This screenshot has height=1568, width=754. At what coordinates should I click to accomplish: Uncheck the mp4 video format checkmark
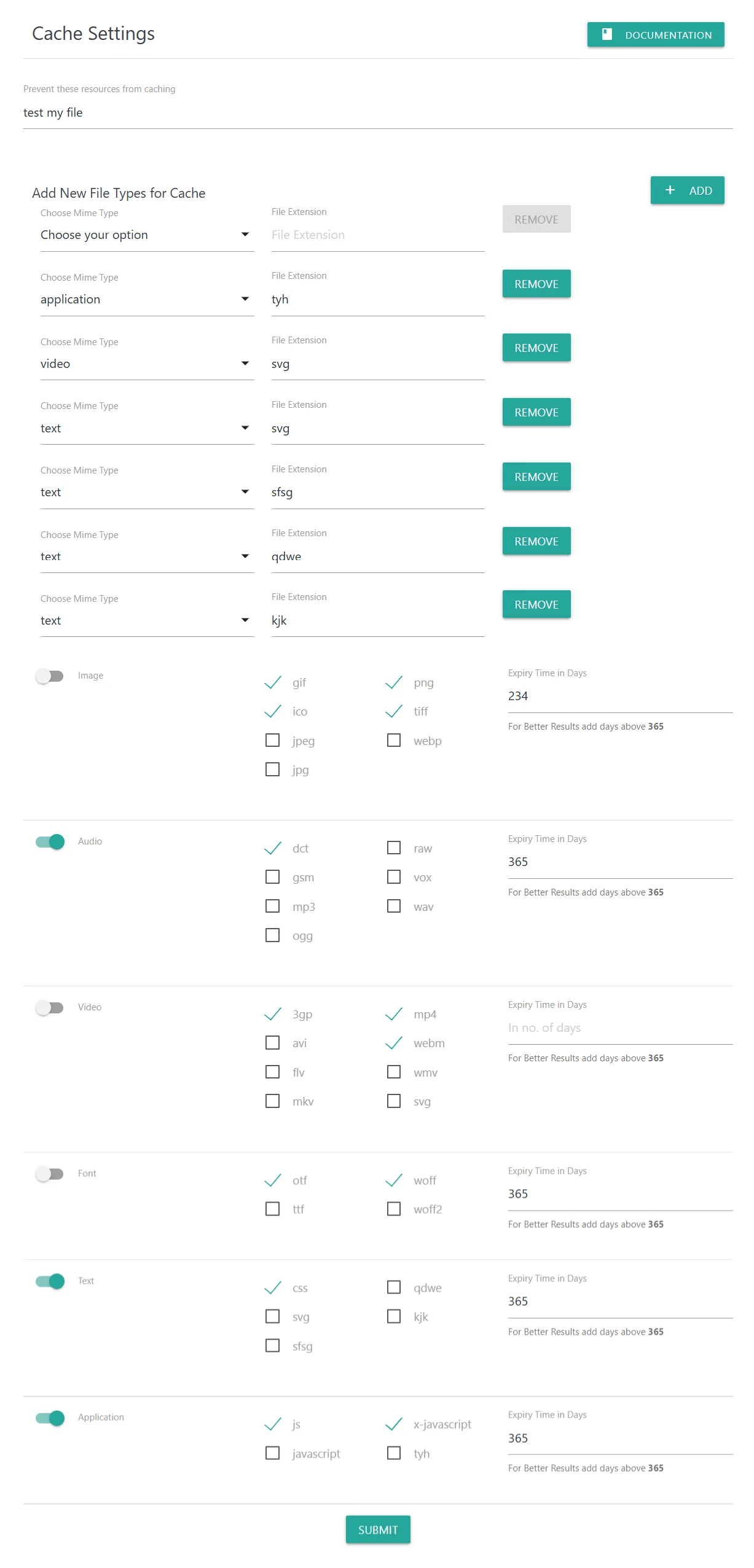tap(394, 1014)
